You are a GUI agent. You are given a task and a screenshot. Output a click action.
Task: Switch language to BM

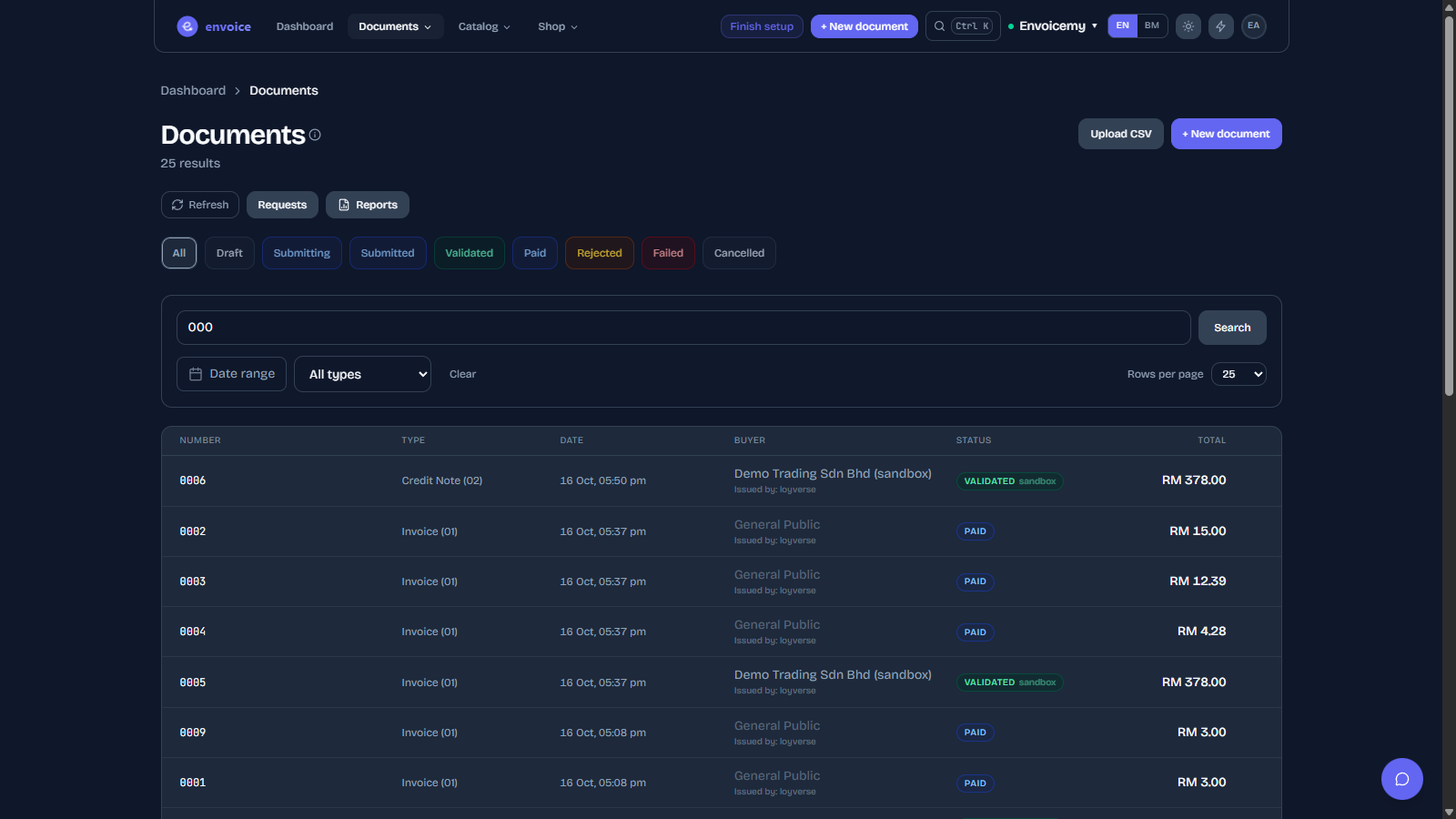pos(1152,25)
